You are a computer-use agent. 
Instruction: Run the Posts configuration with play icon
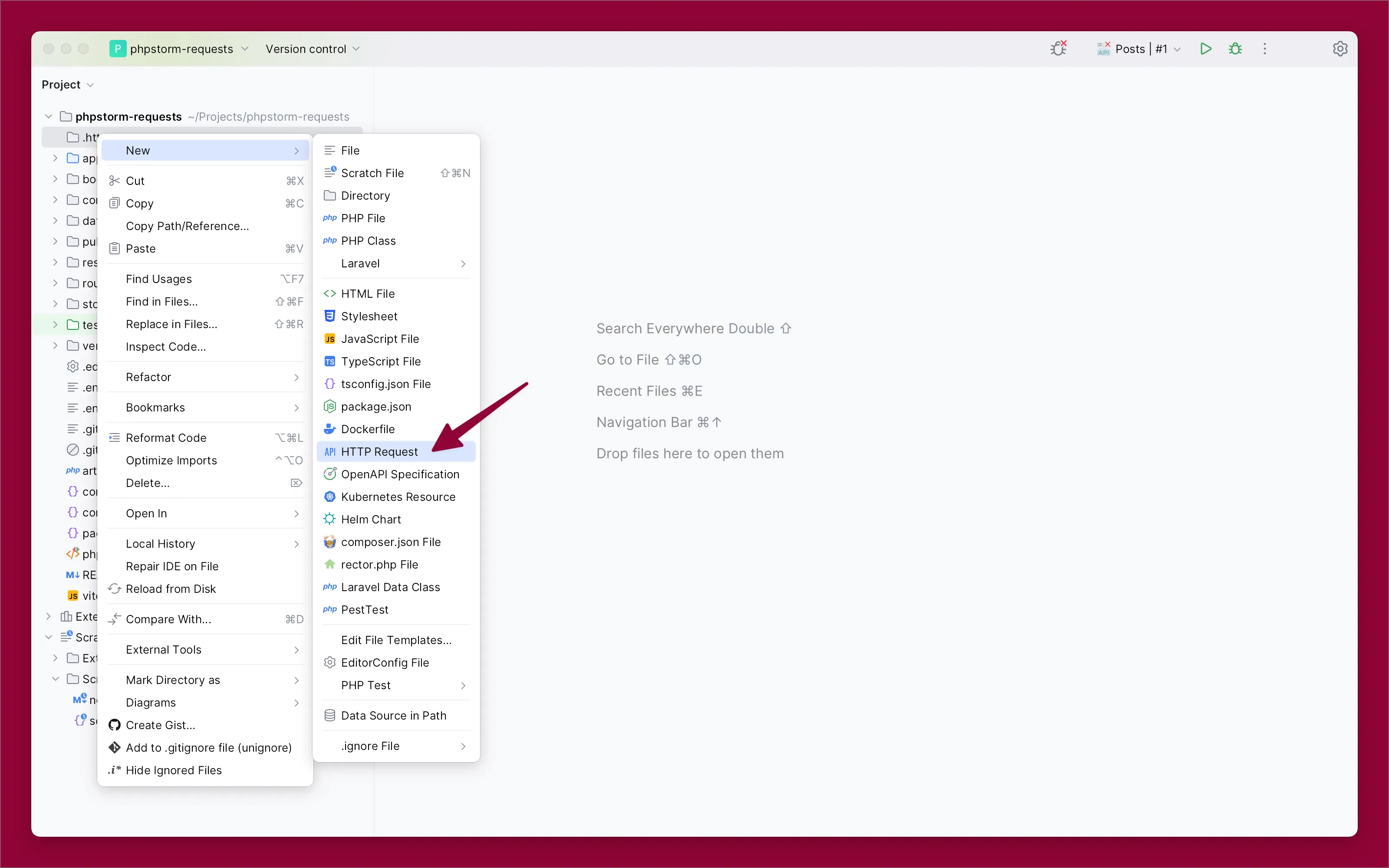click(x=1205, y=49)
